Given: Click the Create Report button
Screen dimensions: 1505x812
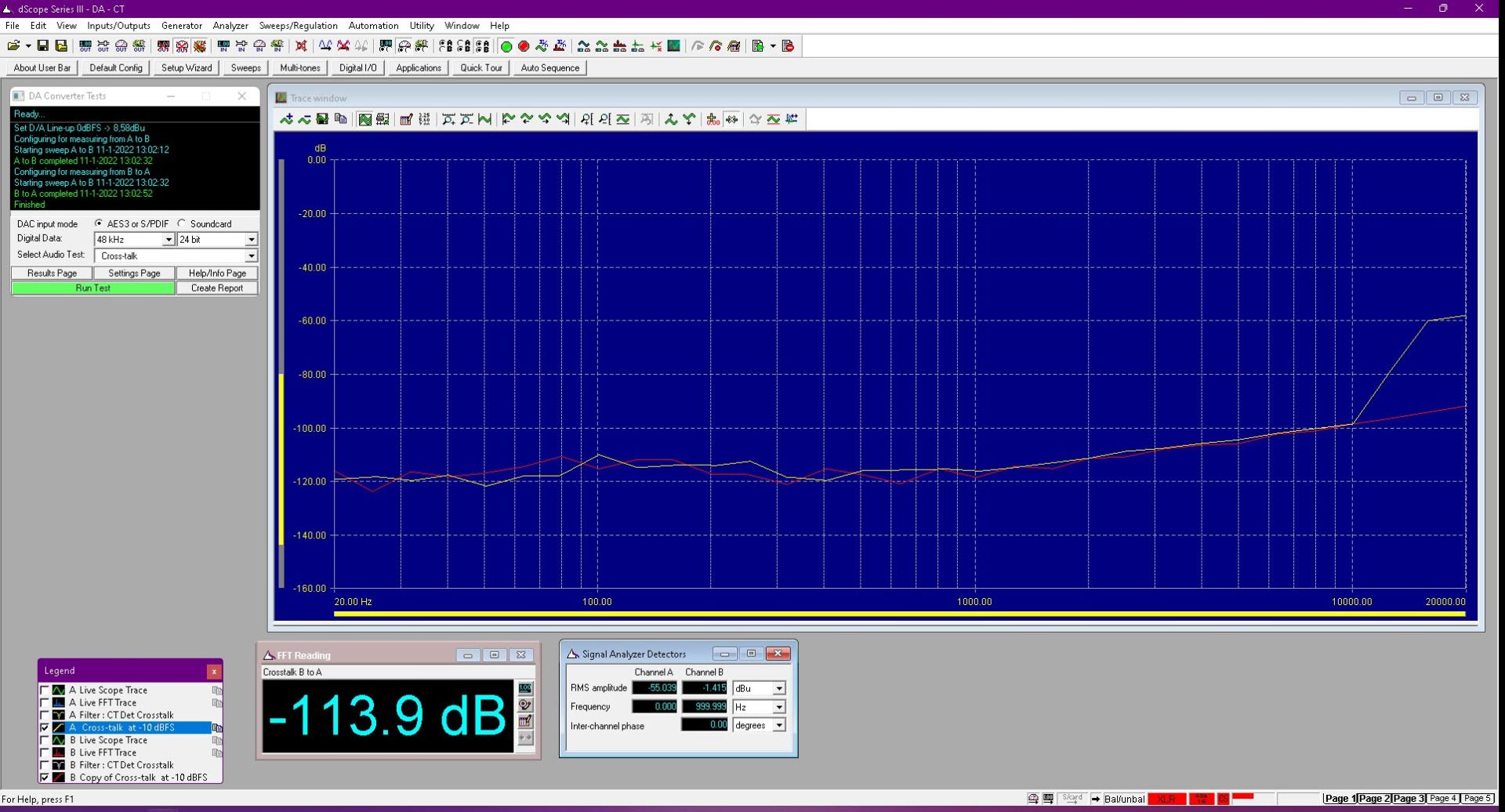Looking at the screenshot, I should coord(217,288).
